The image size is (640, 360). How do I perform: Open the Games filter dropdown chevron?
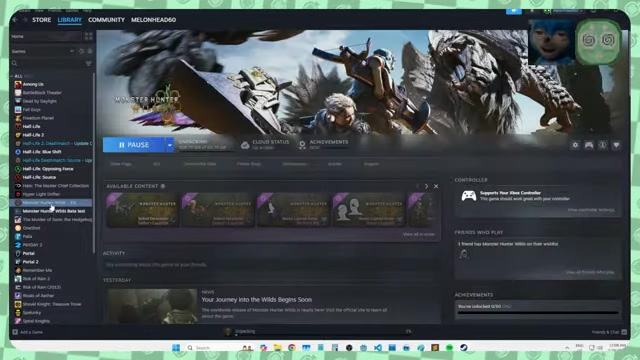click(72, 51)
